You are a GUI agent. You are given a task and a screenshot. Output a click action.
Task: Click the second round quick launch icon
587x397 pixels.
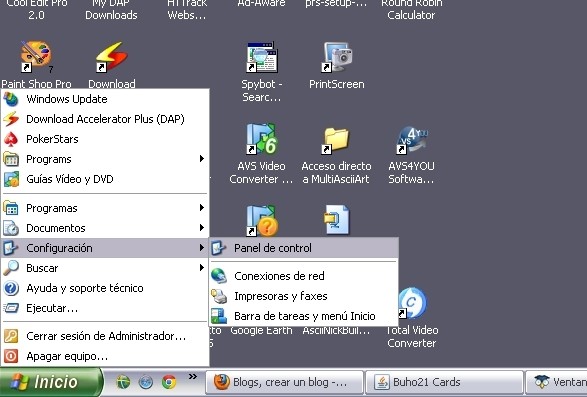click(146, 382)
